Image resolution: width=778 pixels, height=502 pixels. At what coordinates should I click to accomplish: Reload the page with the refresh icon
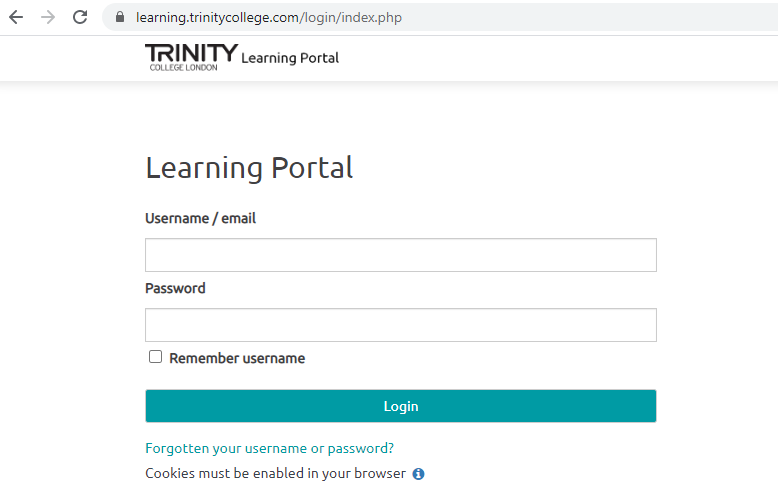click(x=80, y=17)
